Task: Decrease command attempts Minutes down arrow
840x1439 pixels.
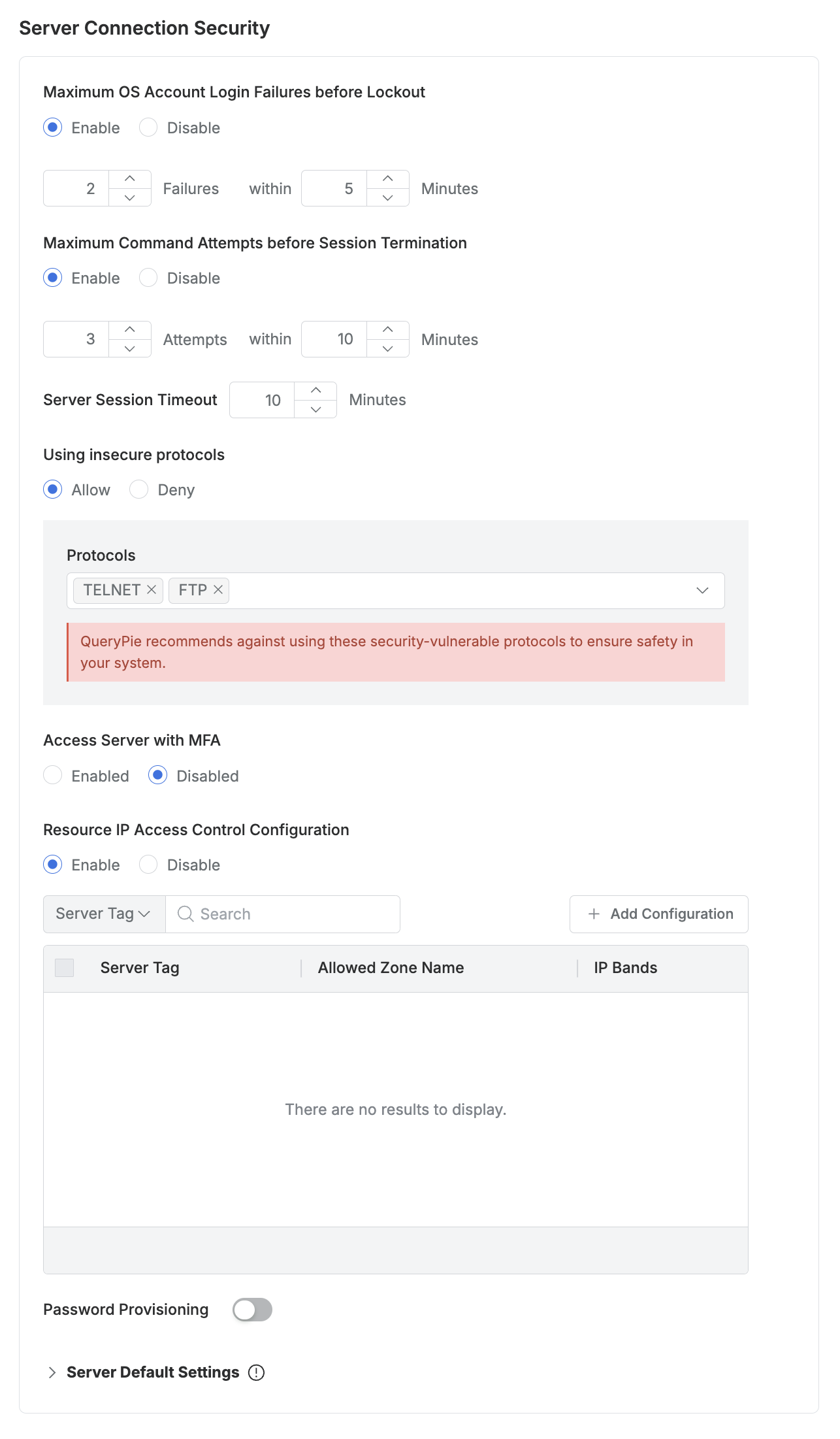Action: click(387, 348)
